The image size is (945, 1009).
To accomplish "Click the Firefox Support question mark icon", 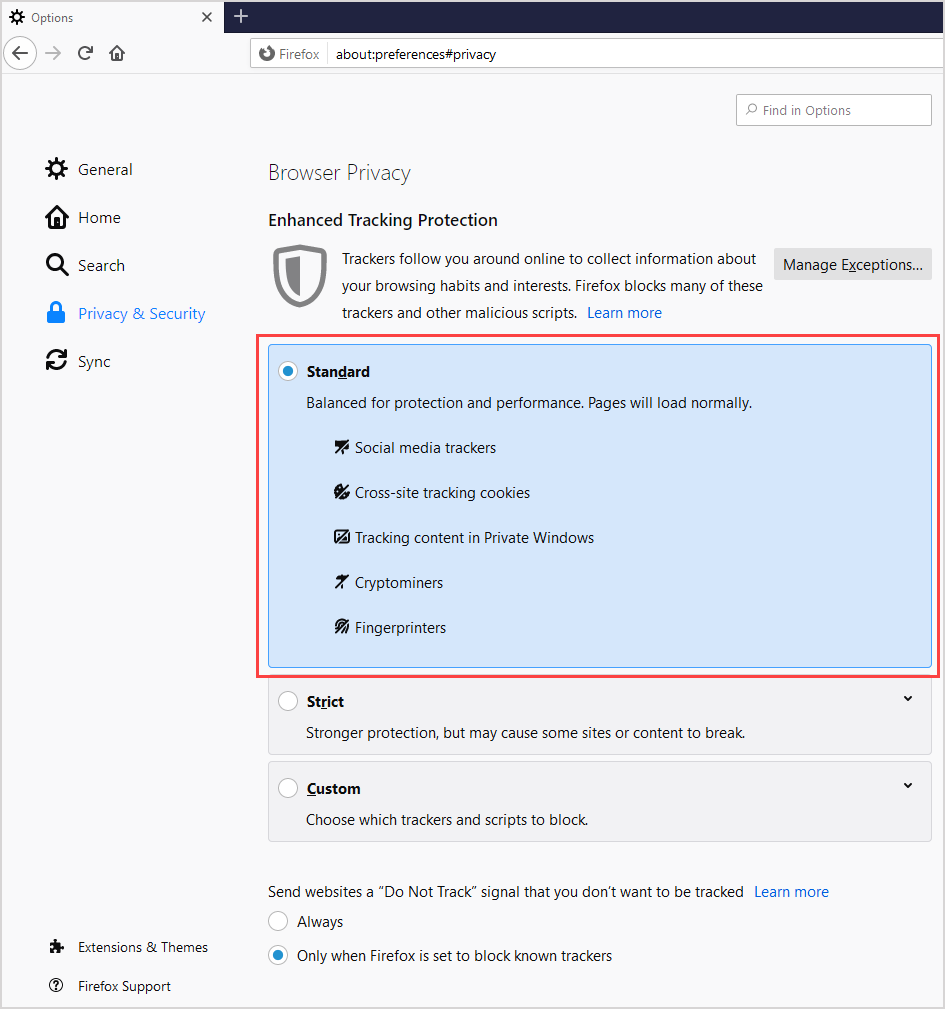I will [x=57, y=985].
